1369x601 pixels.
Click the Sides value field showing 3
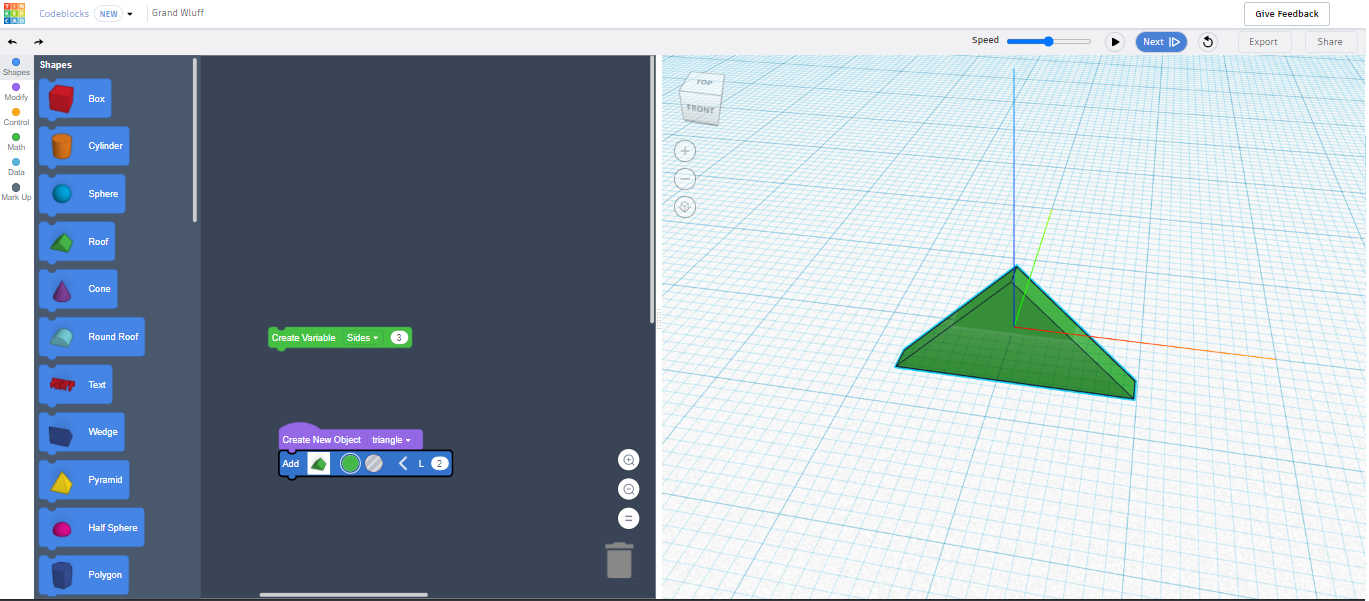pyautogui.click(x=399, y=338)
